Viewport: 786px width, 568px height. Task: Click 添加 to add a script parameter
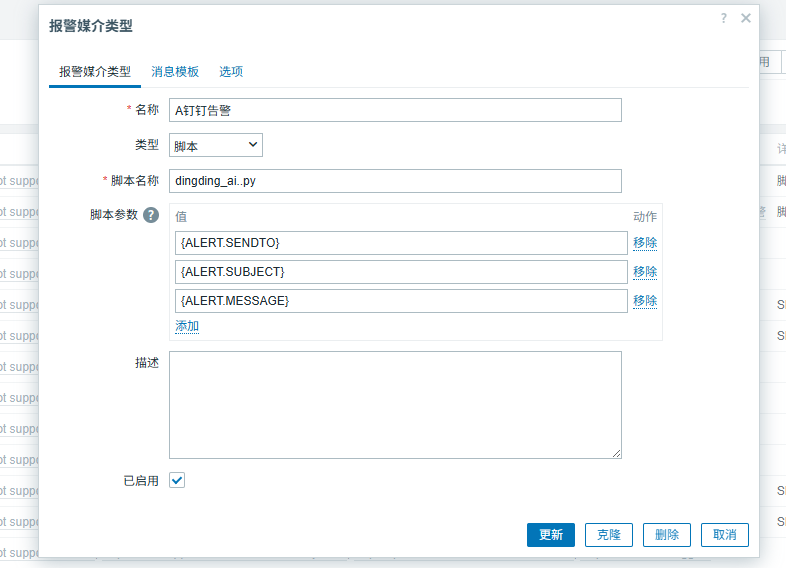click(187, 326)
